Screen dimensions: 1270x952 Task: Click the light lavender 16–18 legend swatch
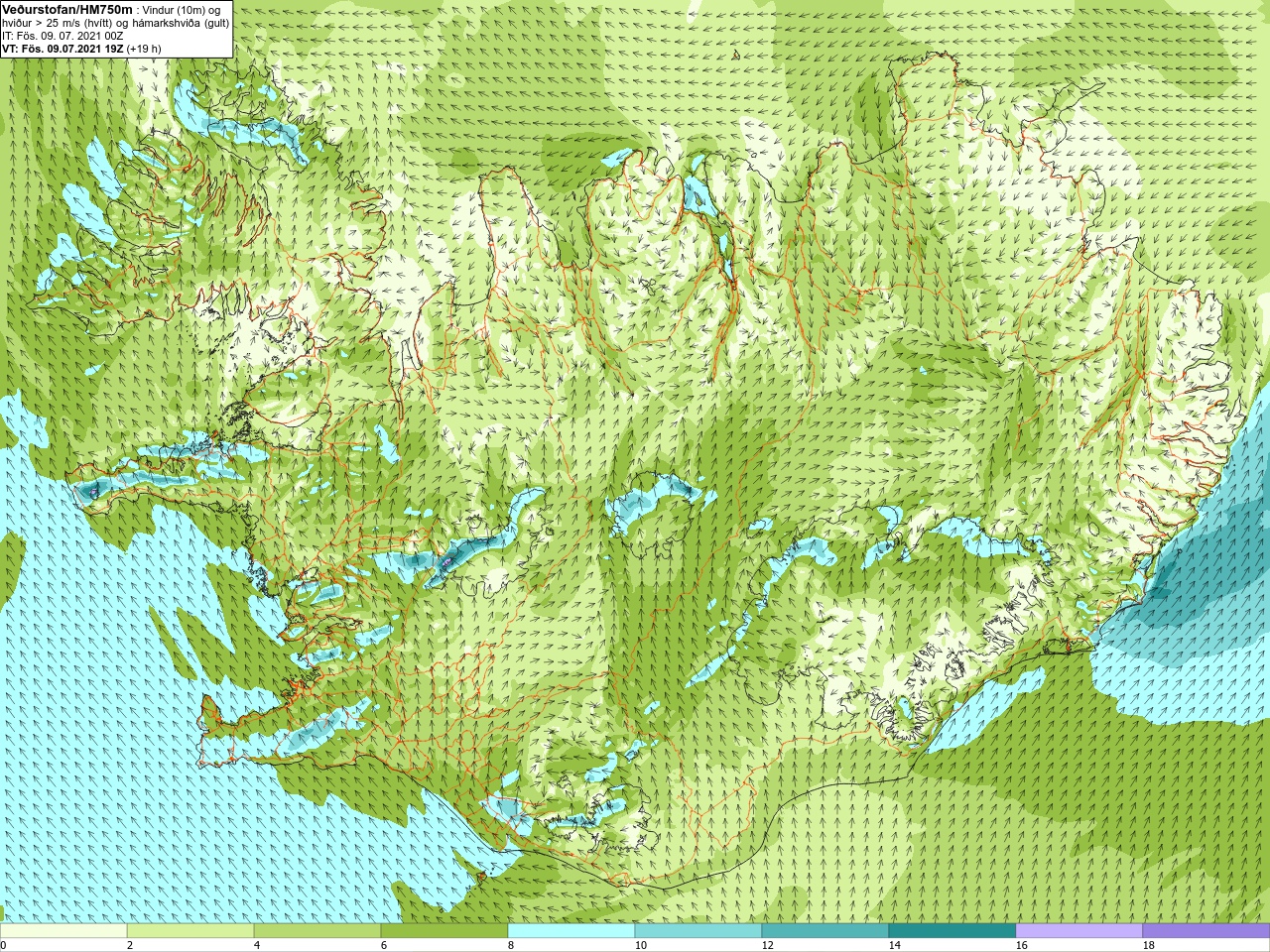tap(1079, 931)
